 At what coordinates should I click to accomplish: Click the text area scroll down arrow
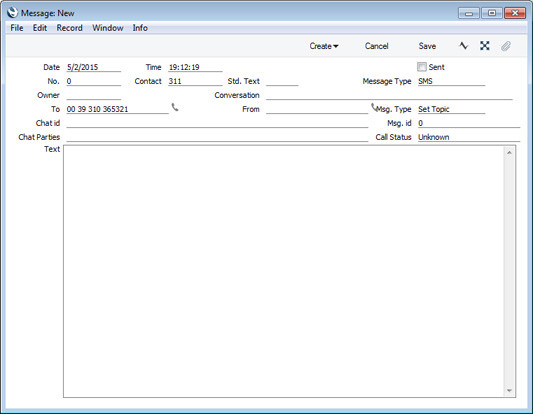[x=509, y=391]
